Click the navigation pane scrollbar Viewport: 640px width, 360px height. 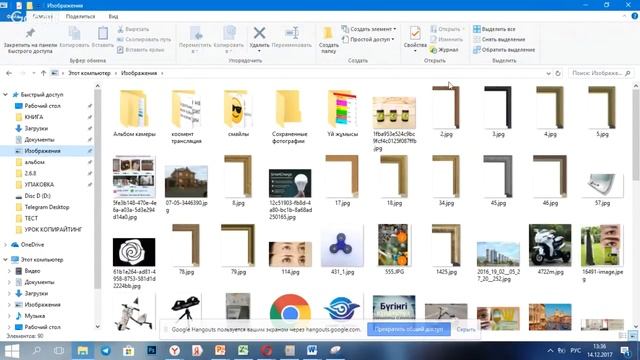(97, 188)
